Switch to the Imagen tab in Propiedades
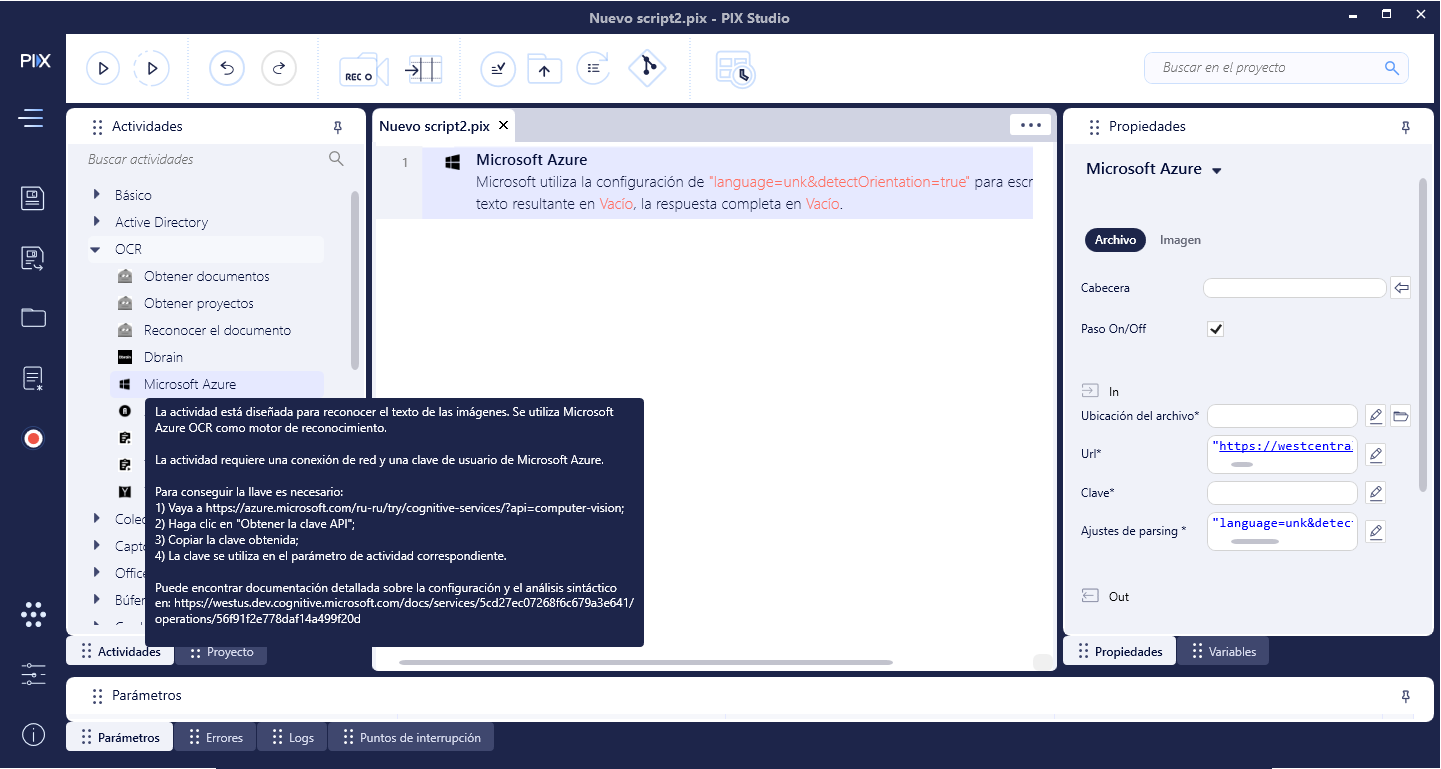The height and width of the screenshot is (769, 1441). click(1180, 240)
